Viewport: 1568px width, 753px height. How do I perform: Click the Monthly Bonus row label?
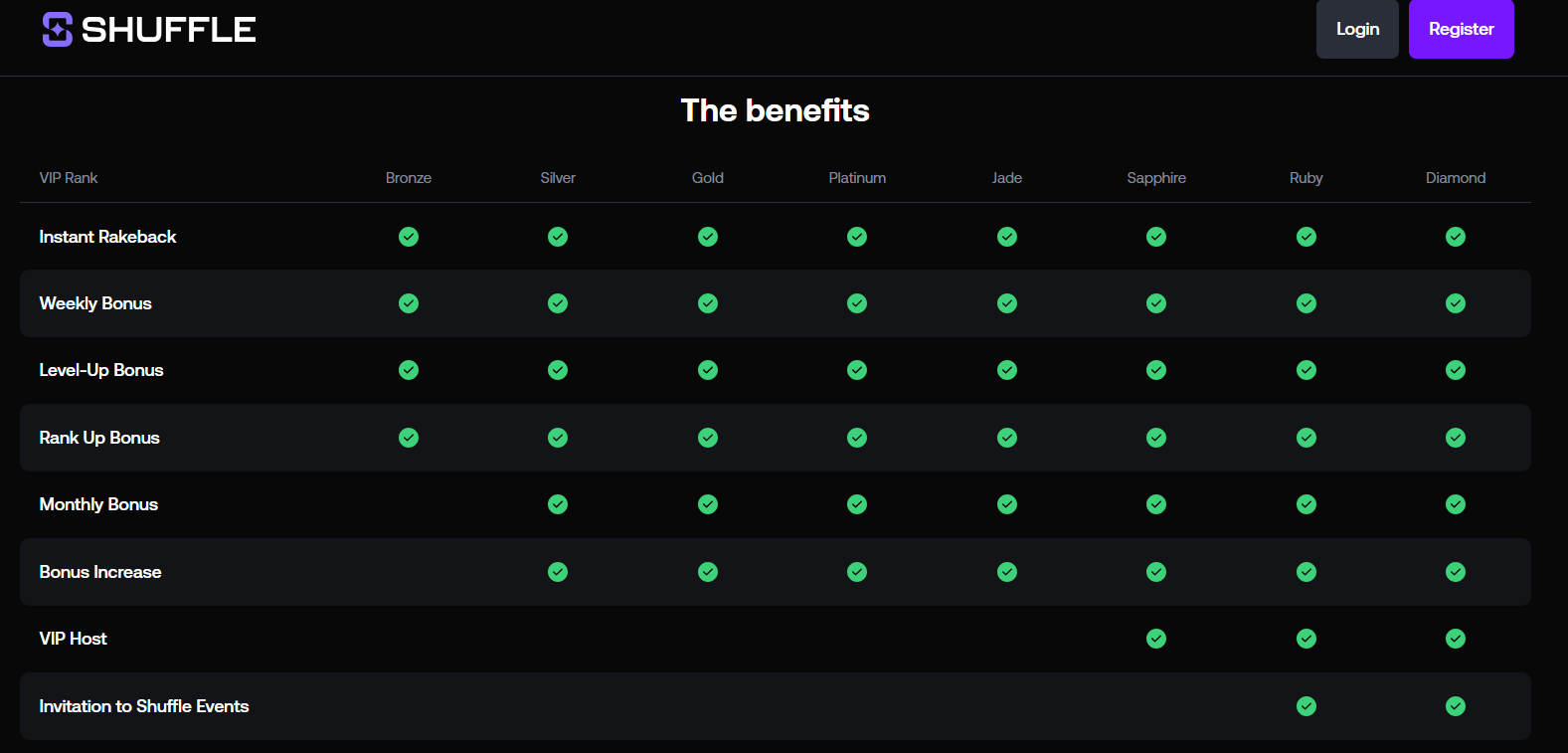coord(98,504)
